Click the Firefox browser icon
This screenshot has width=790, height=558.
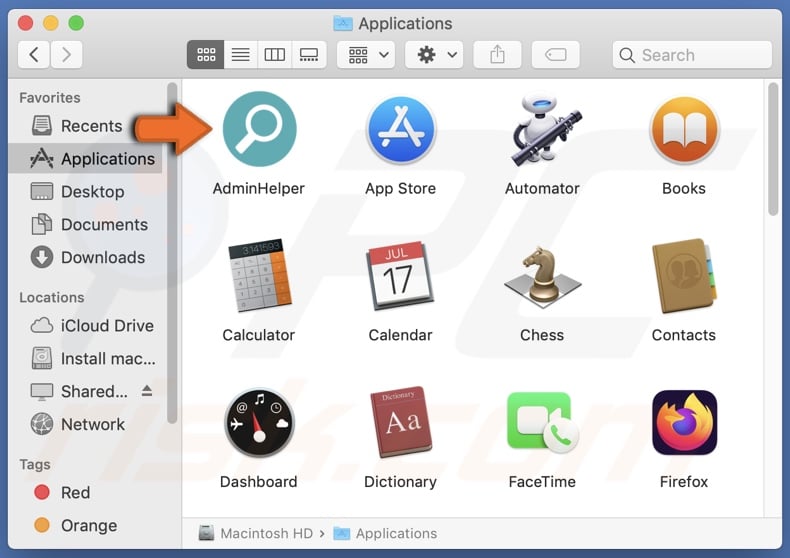pyautogui.click(x=684, y=422)
